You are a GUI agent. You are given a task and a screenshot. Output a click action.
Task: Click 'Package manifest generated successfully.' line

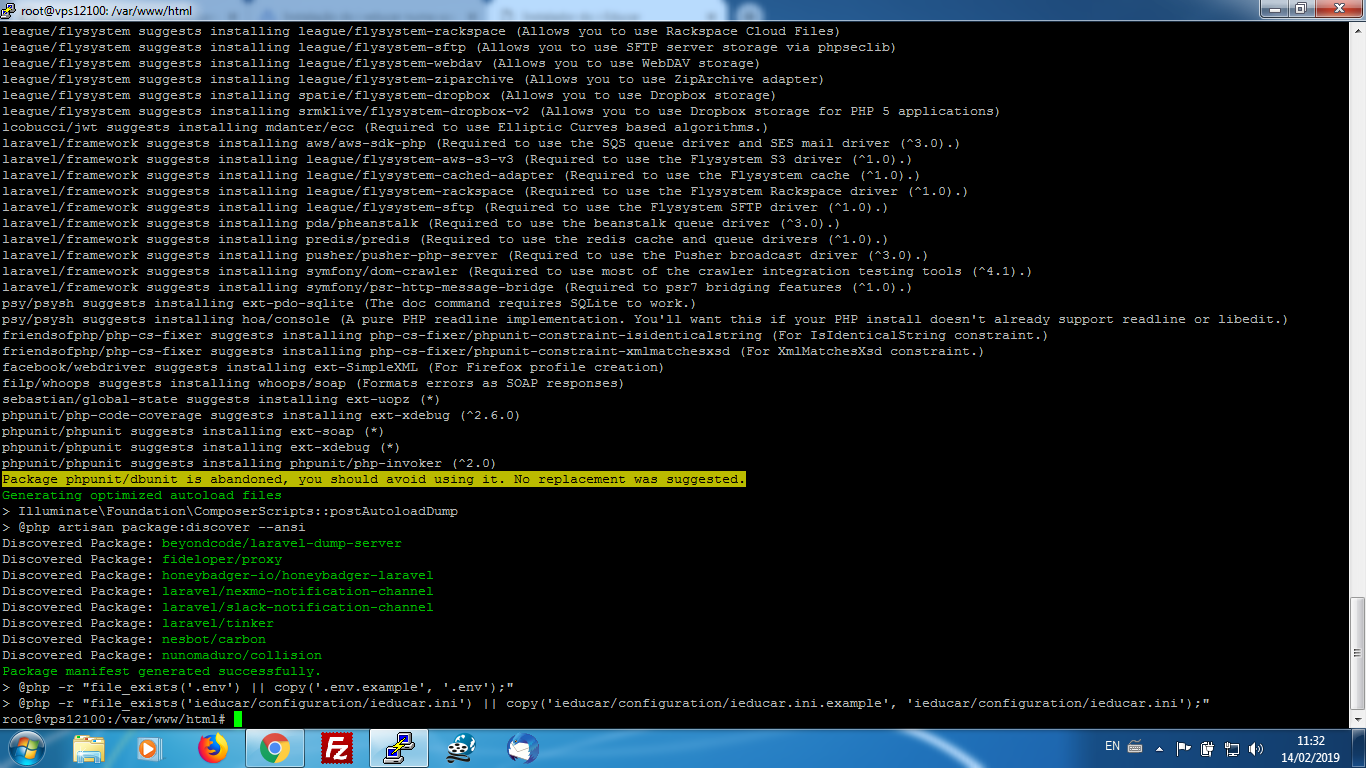(162, 671)
